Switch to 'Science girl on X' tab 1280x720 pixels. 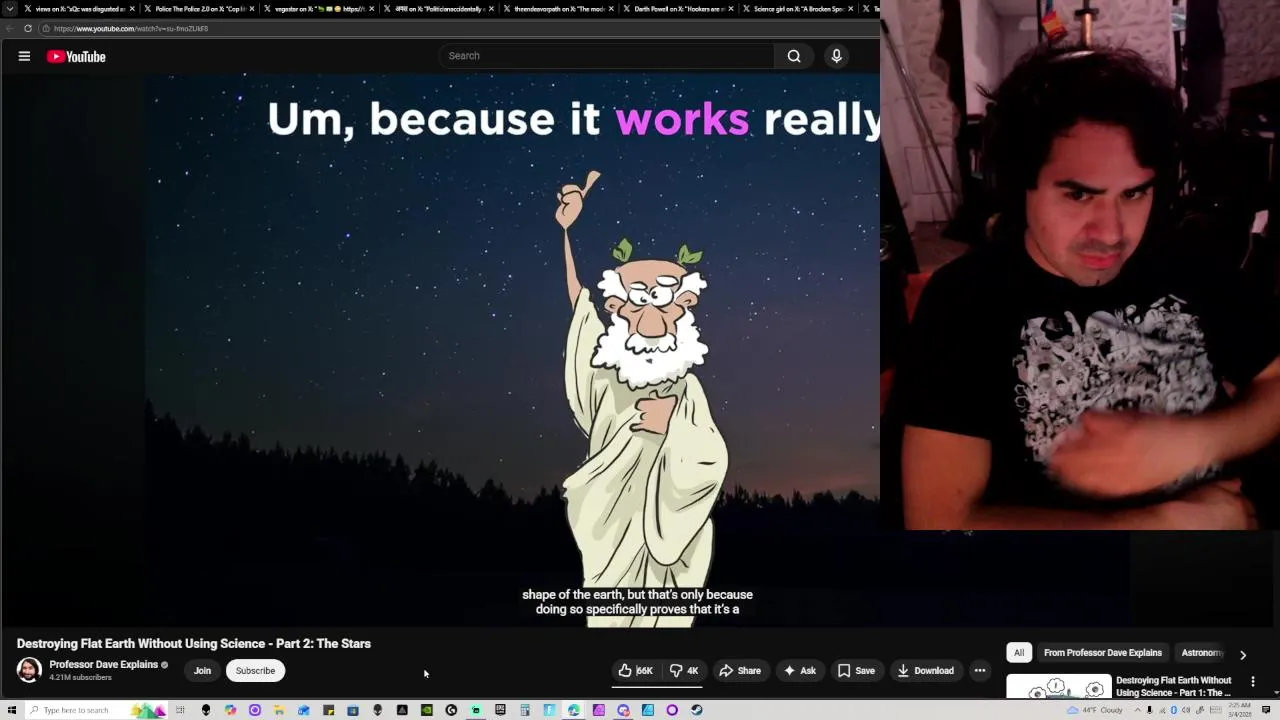800,9
